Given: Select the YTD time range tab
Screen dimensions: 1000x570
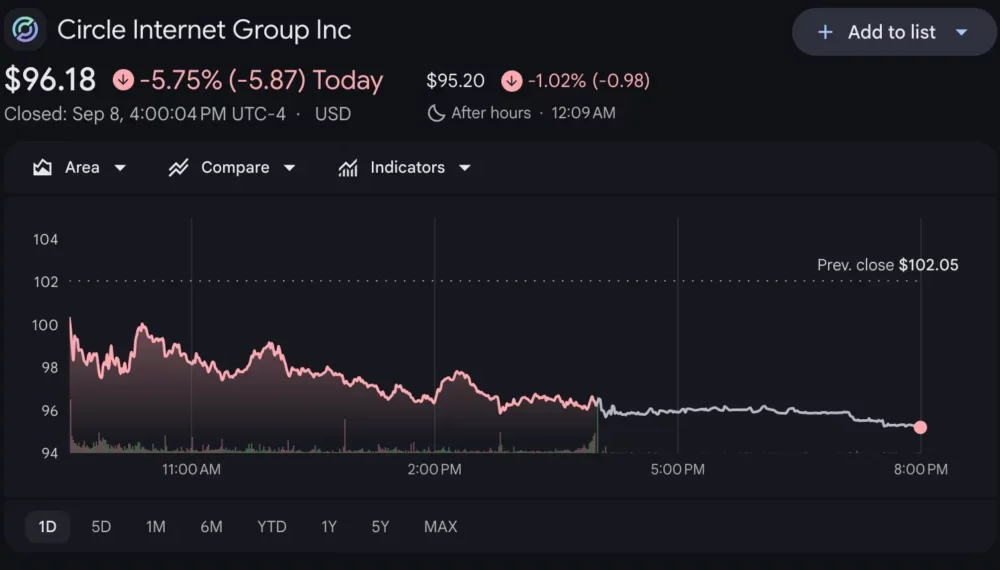Looking at the screenshot, I should click(x=272, y=527).
